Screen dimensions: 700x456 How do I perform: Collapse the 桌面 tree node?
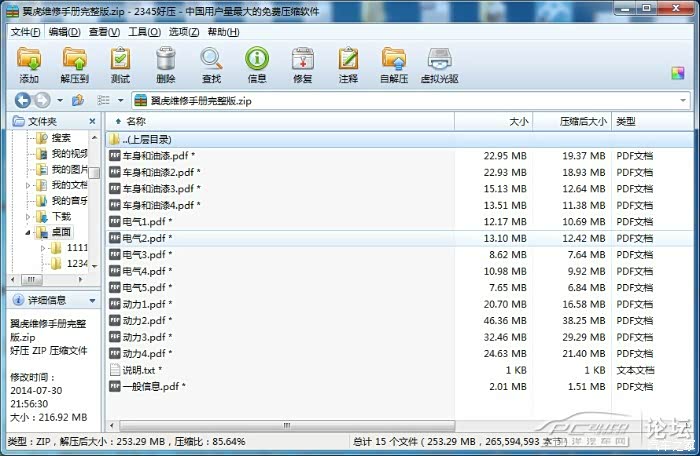click(28, 232)
